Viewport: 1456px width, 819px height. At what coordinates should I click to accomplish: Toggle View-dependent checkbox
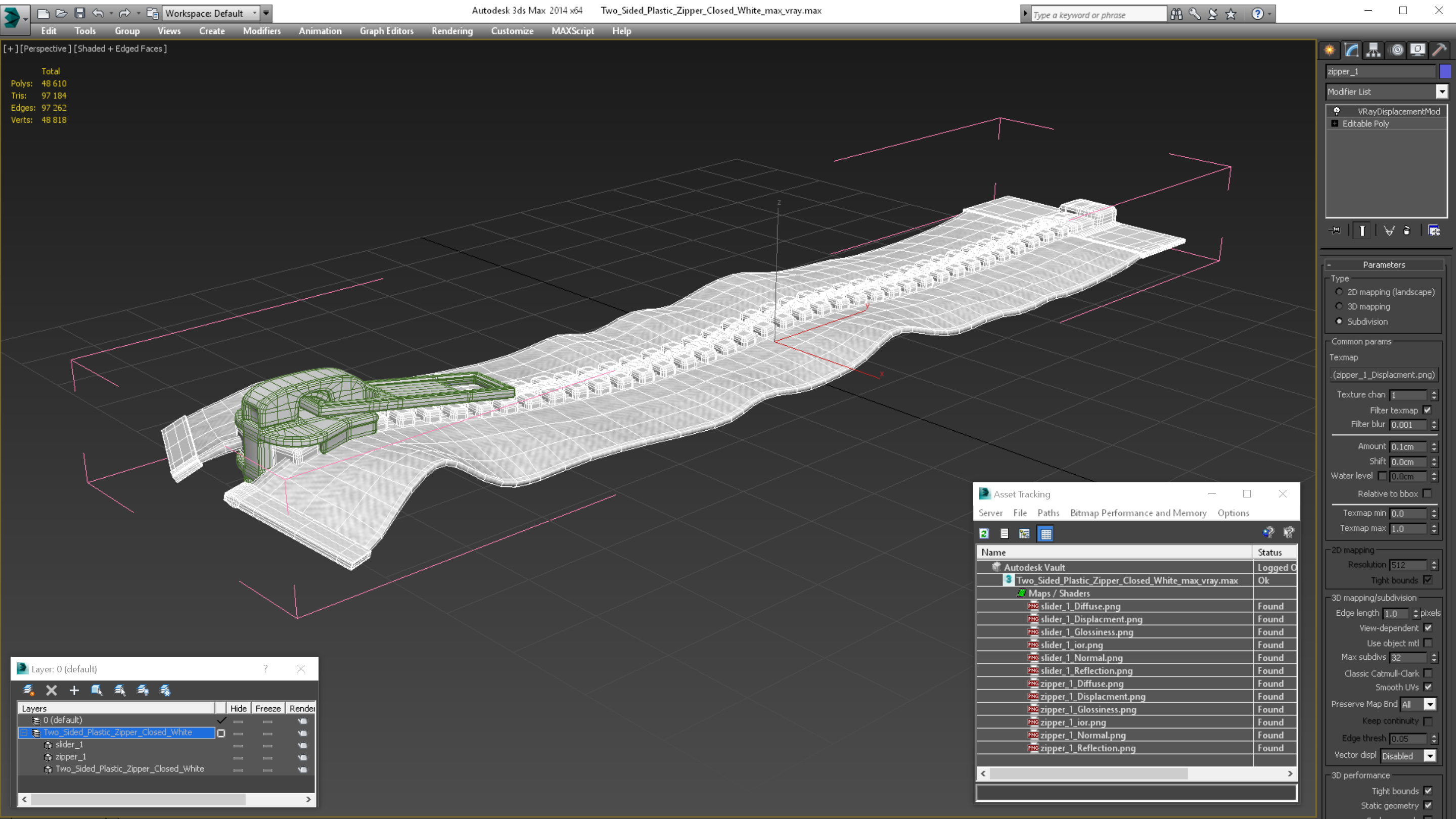point(1428,628)
